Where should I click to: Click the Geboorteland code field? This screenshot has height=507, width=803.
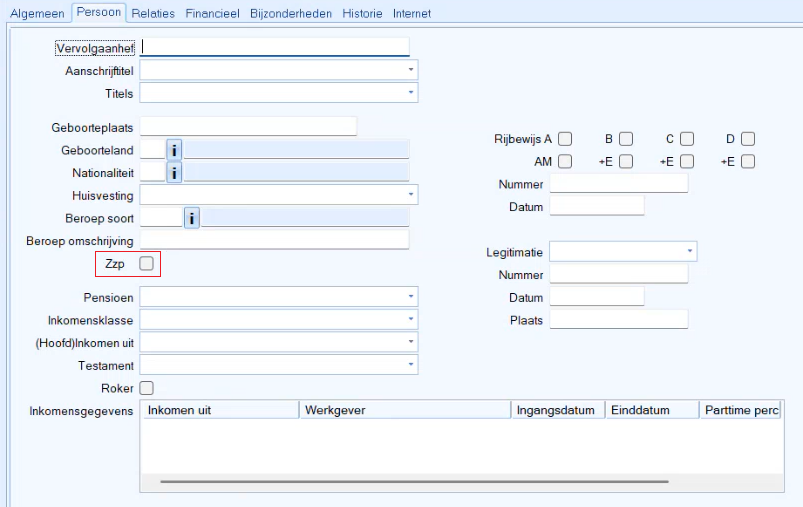click(x=153, y=150)
